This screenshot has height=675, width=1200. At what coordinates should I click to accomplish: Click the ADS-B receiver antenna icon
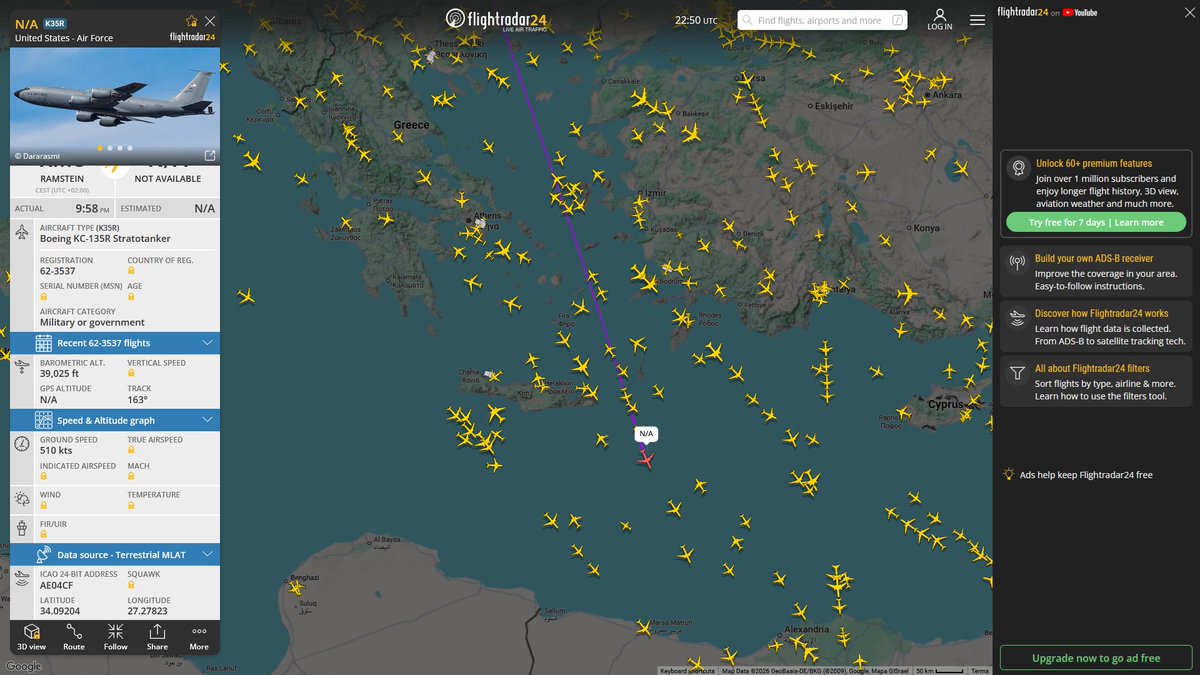click(1018, 263)
